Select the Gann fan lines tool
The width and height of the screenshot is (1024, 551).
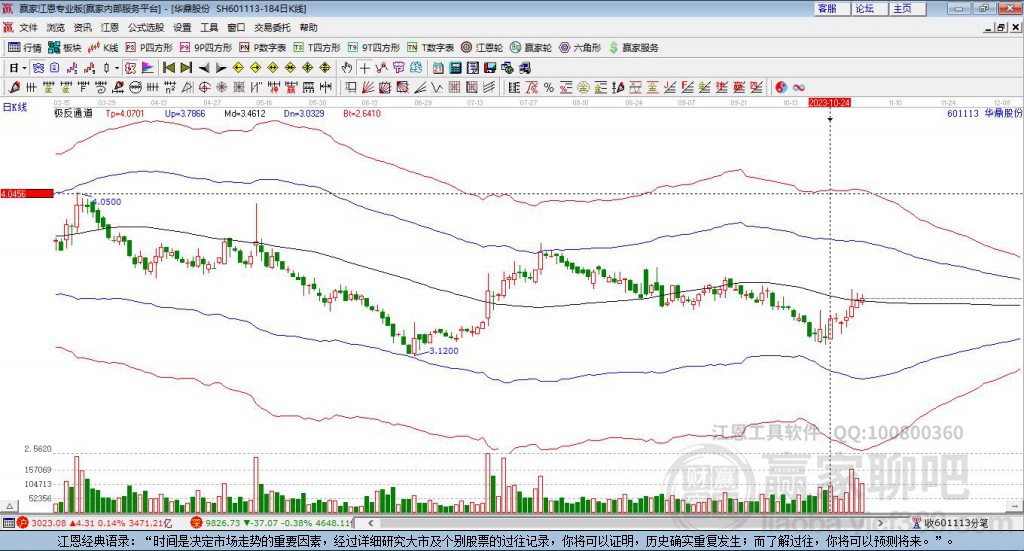tap(368, 87)
